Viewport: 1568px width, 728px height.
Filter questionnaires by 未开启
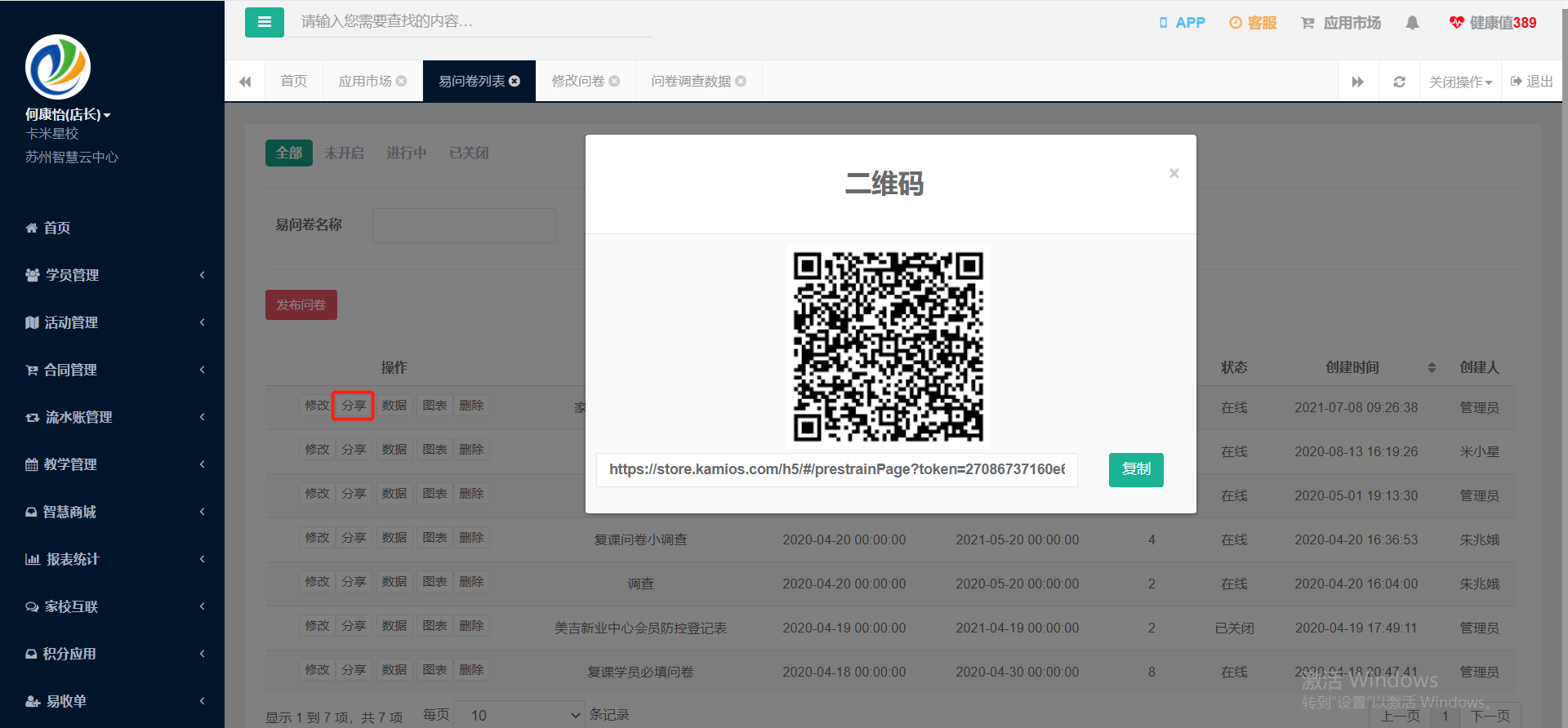344,153
